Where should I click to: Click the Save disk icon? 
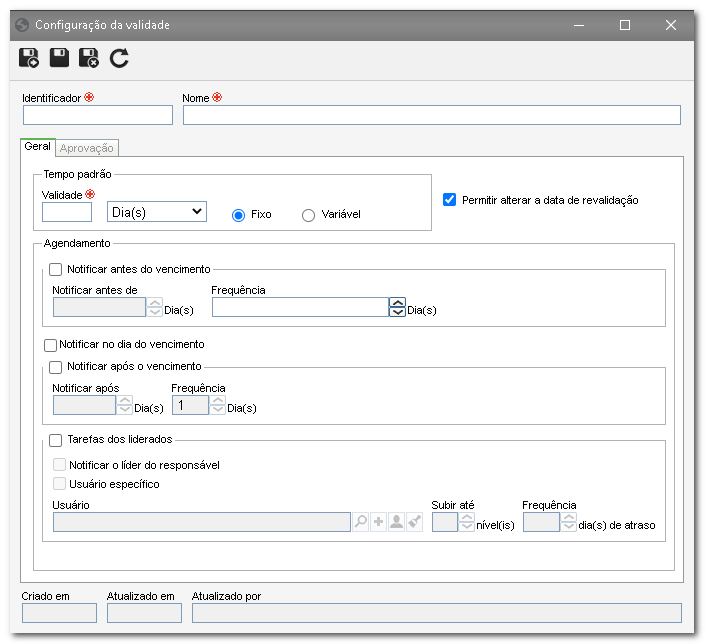pos(59,58)
